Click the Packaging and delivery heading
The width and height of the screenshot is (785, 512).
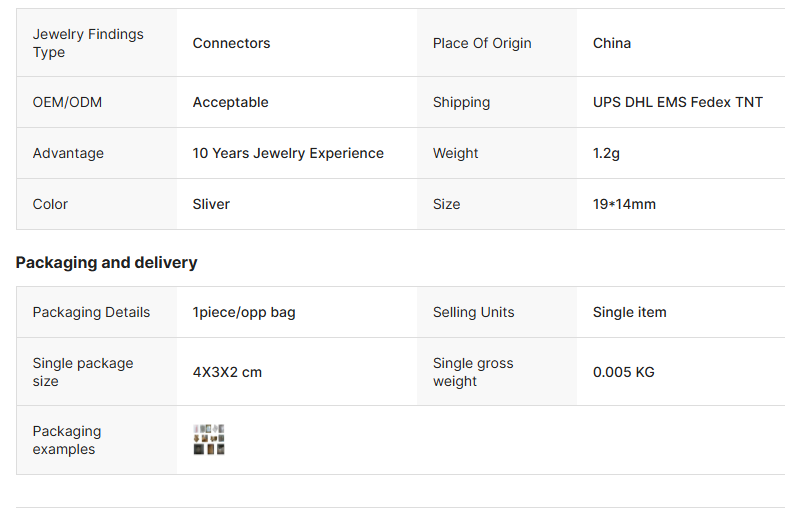(x=106, y=262)
